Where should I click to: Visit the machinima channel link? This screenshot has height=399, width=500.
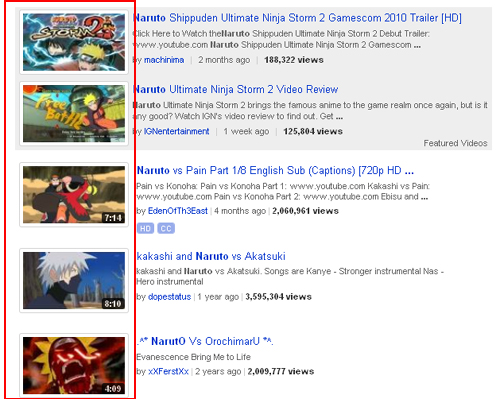[164, 60]
